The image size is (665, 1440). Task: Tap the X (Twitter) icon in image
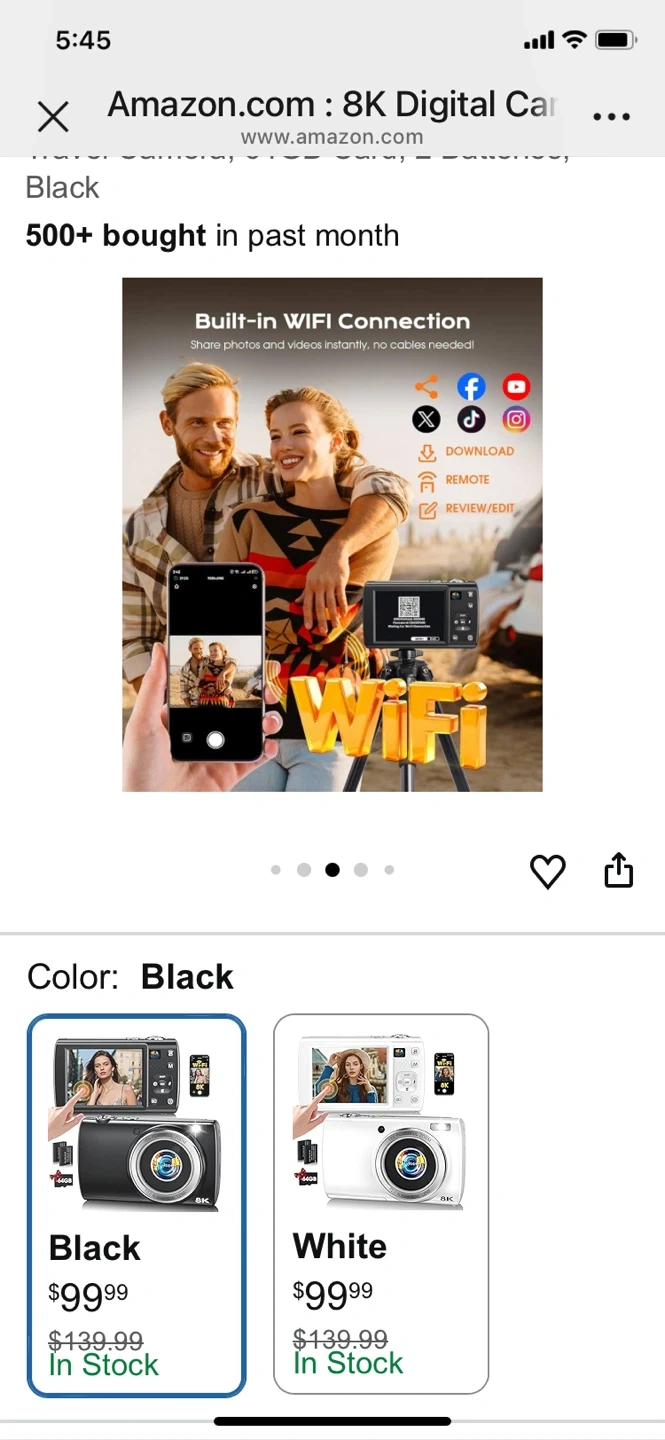[x=426, y=420]
